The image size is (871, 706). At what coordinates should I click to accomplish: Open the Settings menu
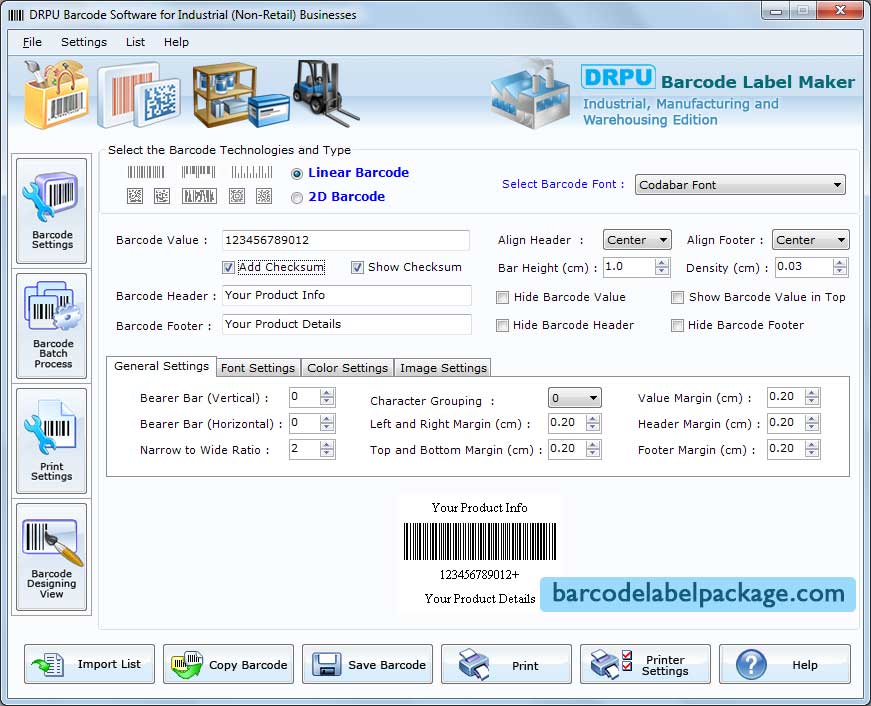pyautogui.click(x=84, y=42)
